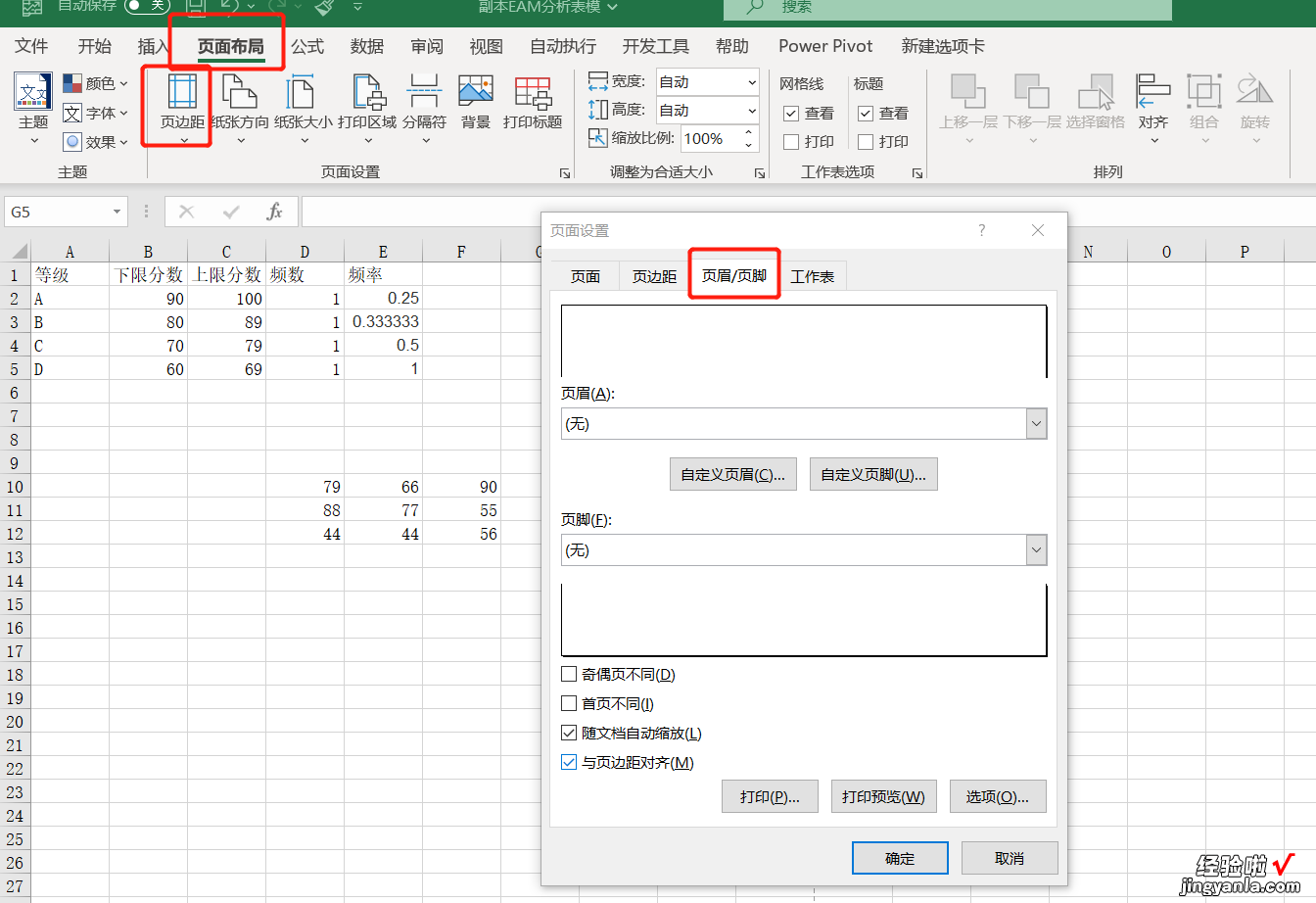This screenshot has height=903, width=1316.
Task: Switch to the 数据 ribbon tab
Action: click(367, 46)
